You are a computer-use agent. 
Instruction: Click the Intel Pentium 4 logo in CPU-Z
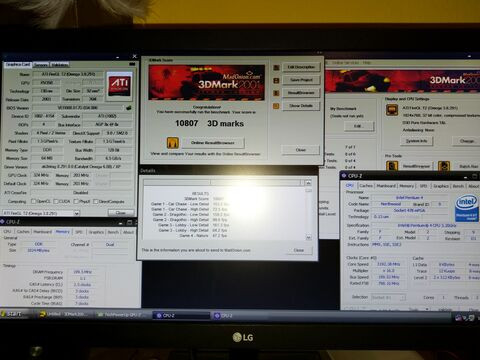click(467, 208)
